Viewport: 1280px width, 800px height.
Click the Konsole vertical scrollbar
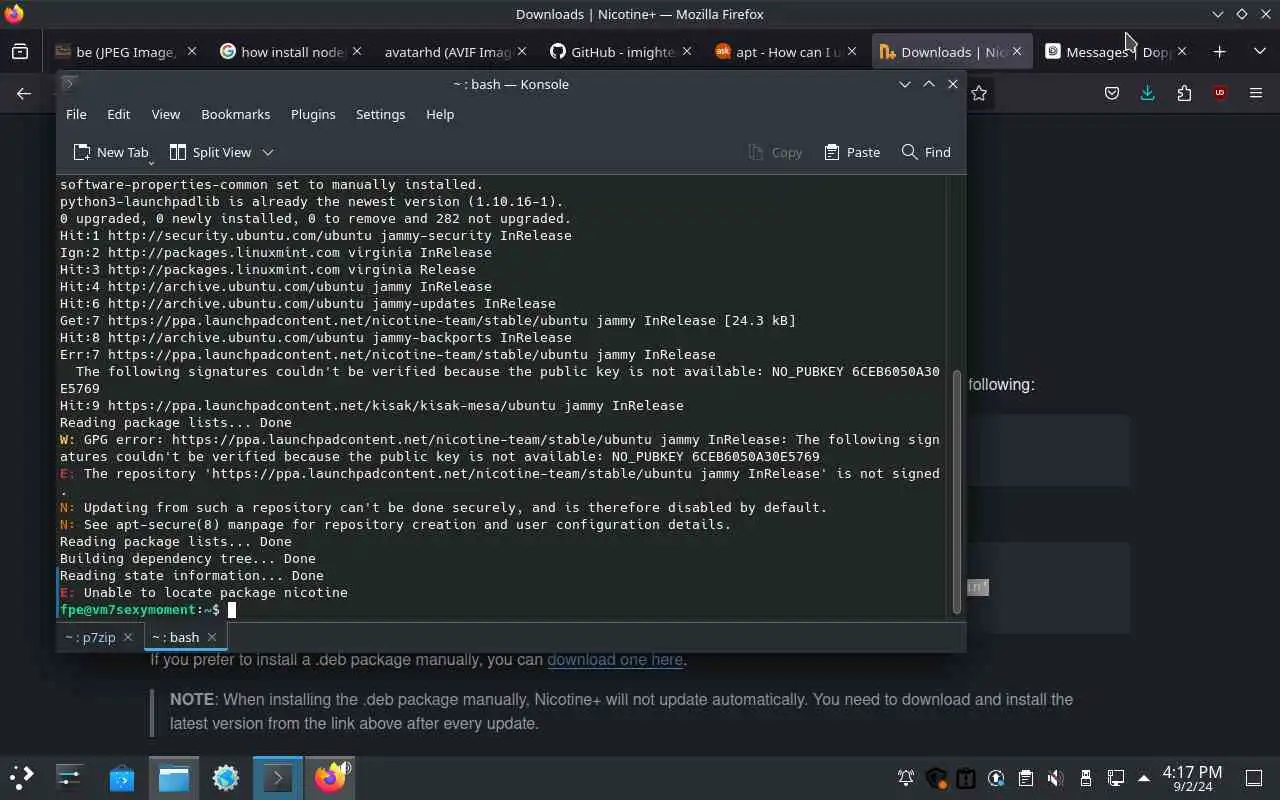point(956,490)
